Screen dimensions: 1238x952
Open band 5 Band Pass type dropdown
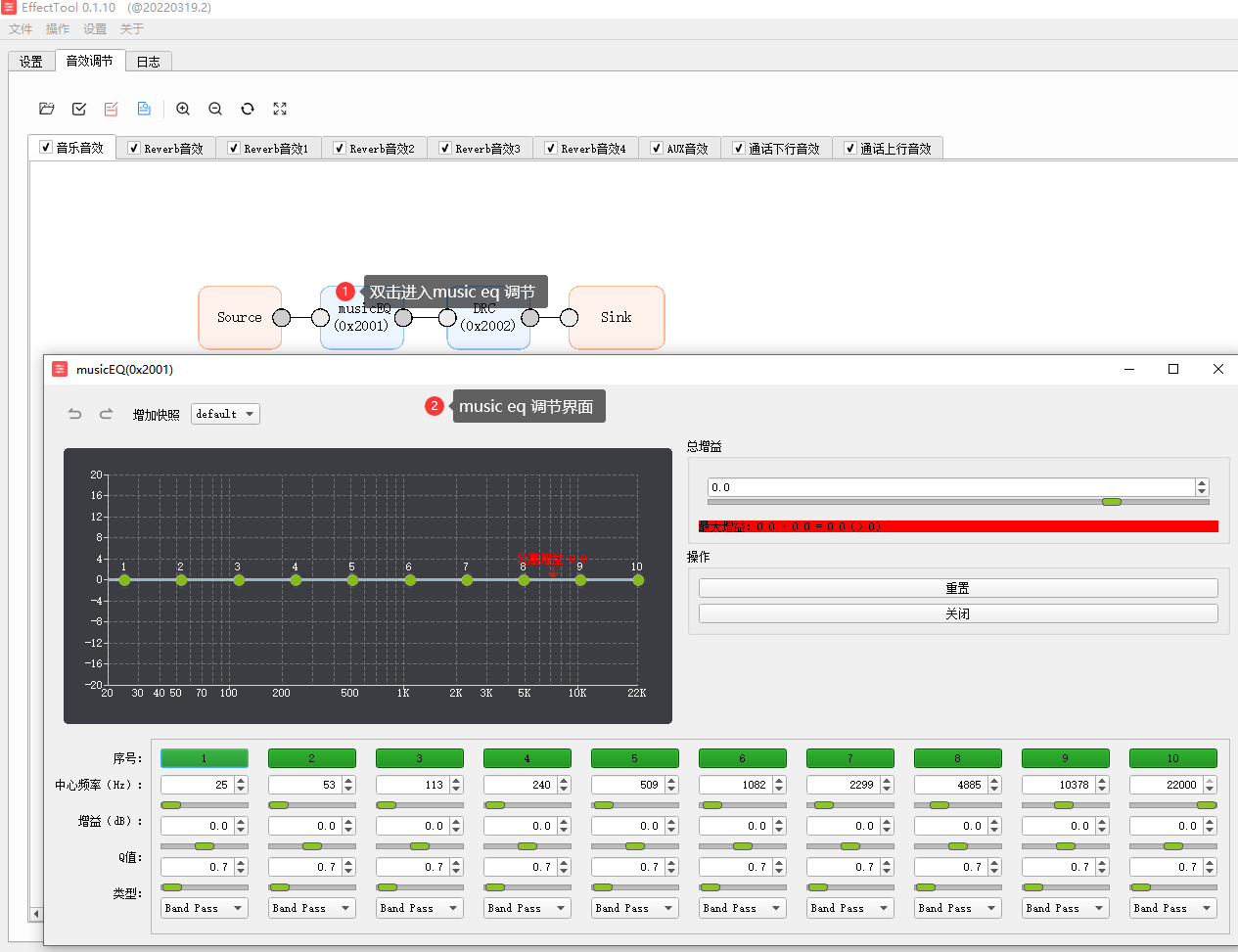pos(635,908)
